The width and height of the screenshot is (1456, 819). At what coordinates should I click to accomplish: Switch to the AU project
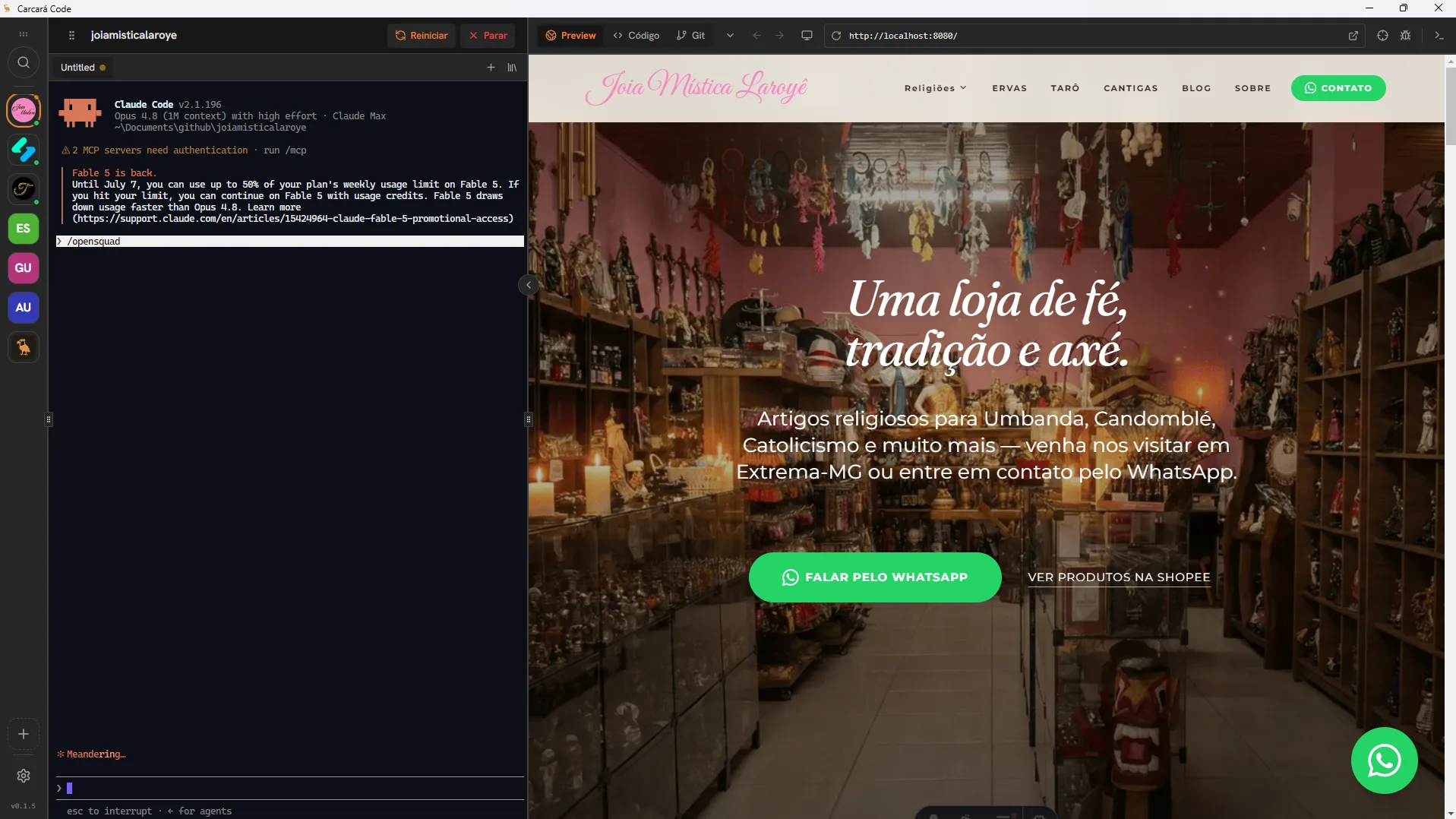(x=24, y=308)
